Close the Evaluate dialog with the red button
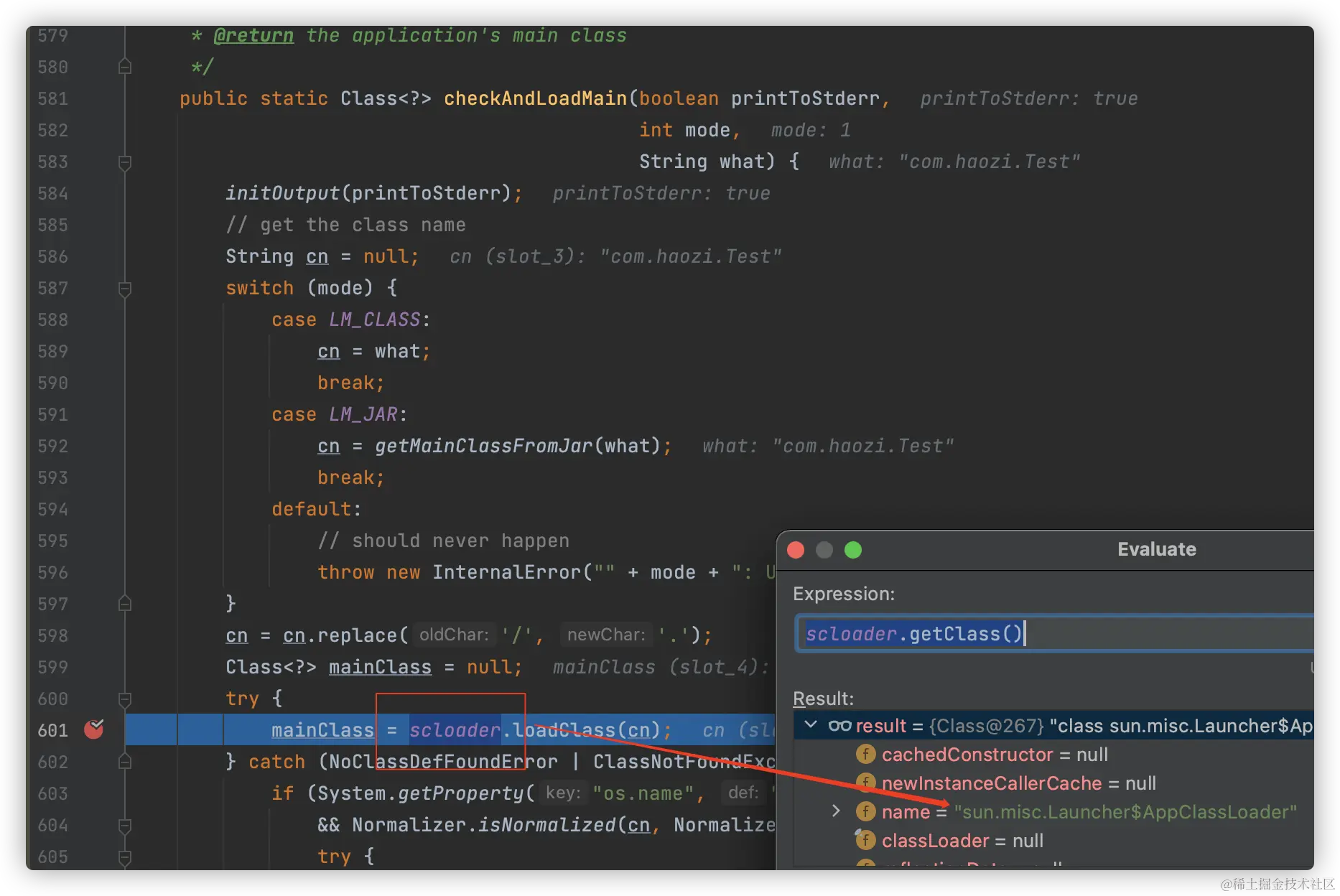1340x896 pixels. pos(796,550)
